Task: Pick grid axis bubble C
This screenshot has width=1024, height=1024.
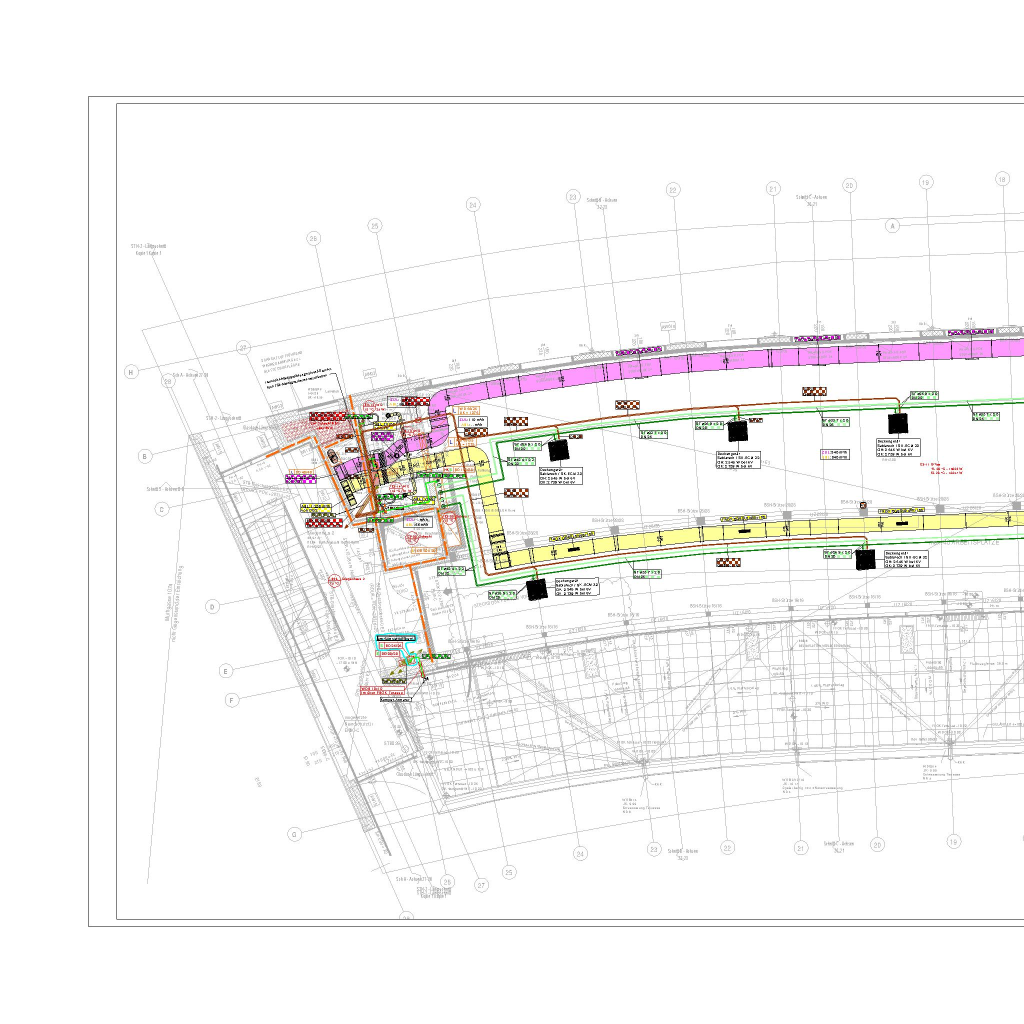Action: click(x=161, y=509)
